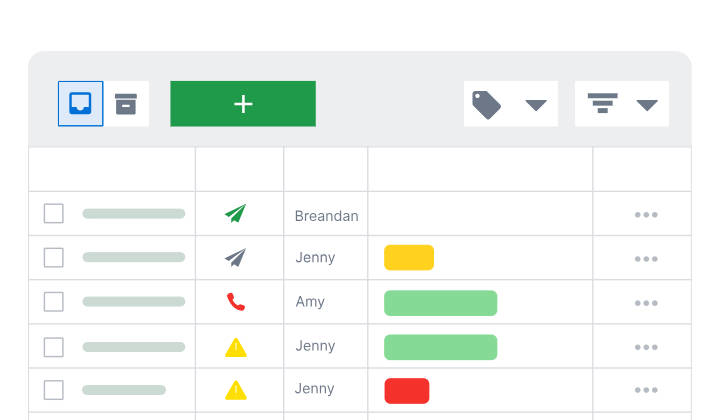Tick the checkbox in Breandan's row
Viewport: 720px width, 420px height.
[54, 213]
